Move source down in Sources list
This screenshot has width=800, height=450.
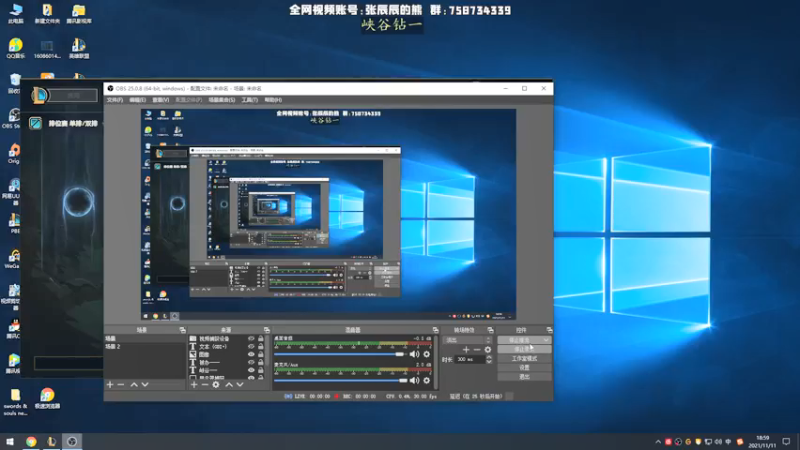pos(240,384)
